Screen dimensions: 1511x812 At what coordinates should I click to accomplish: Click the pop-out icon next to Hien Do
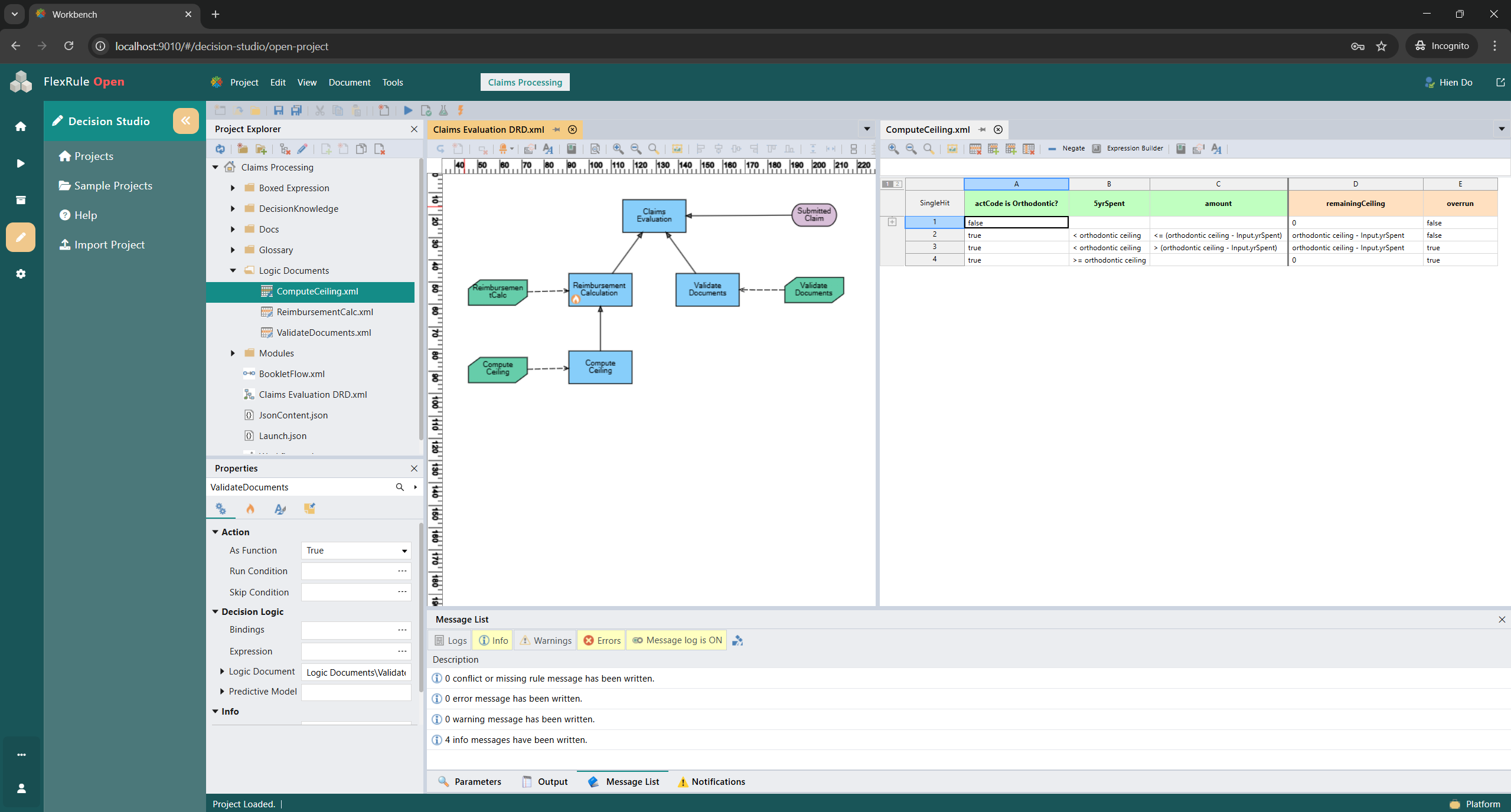click(1500, 82)
